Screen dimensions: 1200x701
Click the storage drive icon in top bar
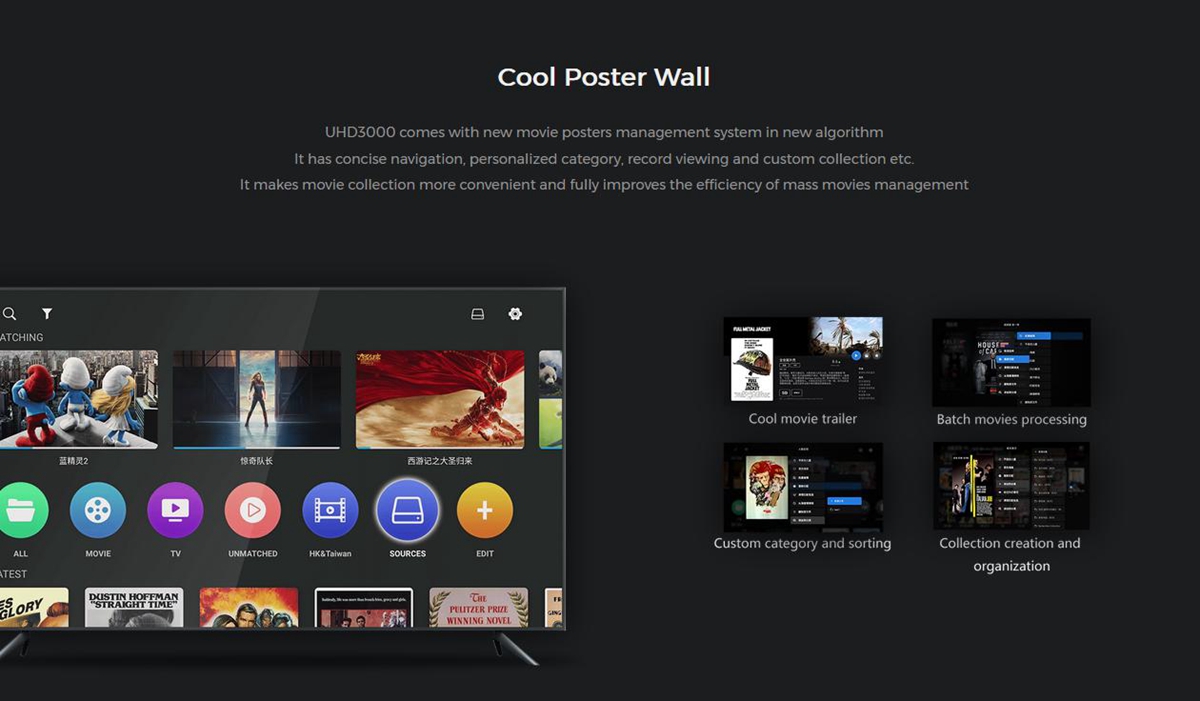477,314
